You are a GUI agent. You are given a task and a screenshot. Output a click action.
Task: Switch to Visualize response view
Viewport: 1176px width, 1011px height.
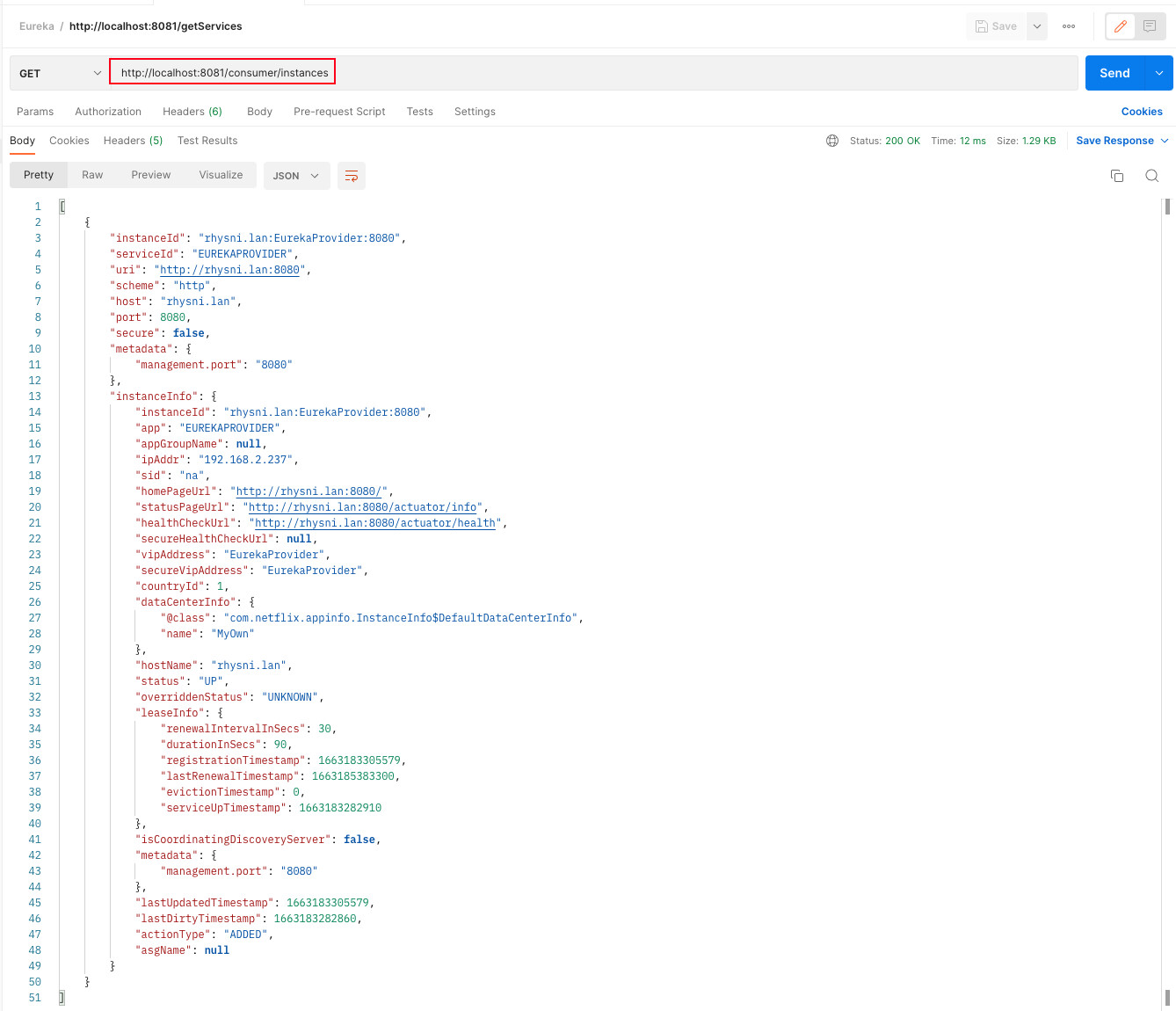[221, 175]
